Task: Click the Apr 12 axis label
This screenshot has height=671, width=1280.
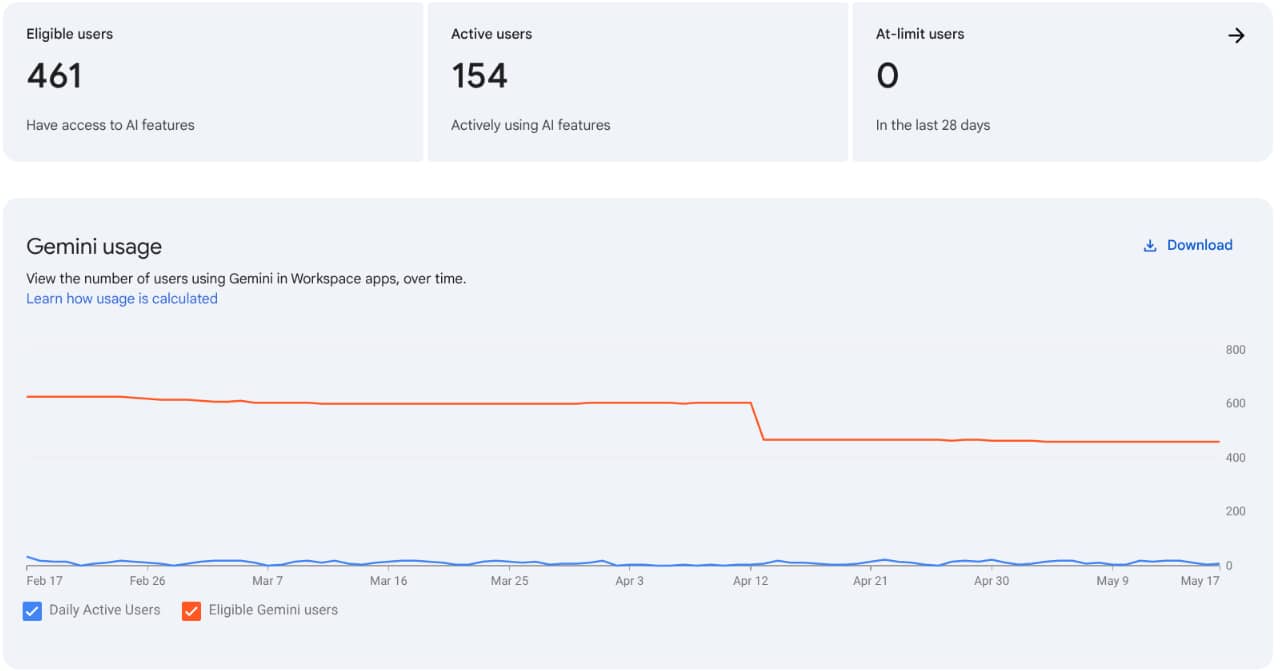Action: pos(750,580)
